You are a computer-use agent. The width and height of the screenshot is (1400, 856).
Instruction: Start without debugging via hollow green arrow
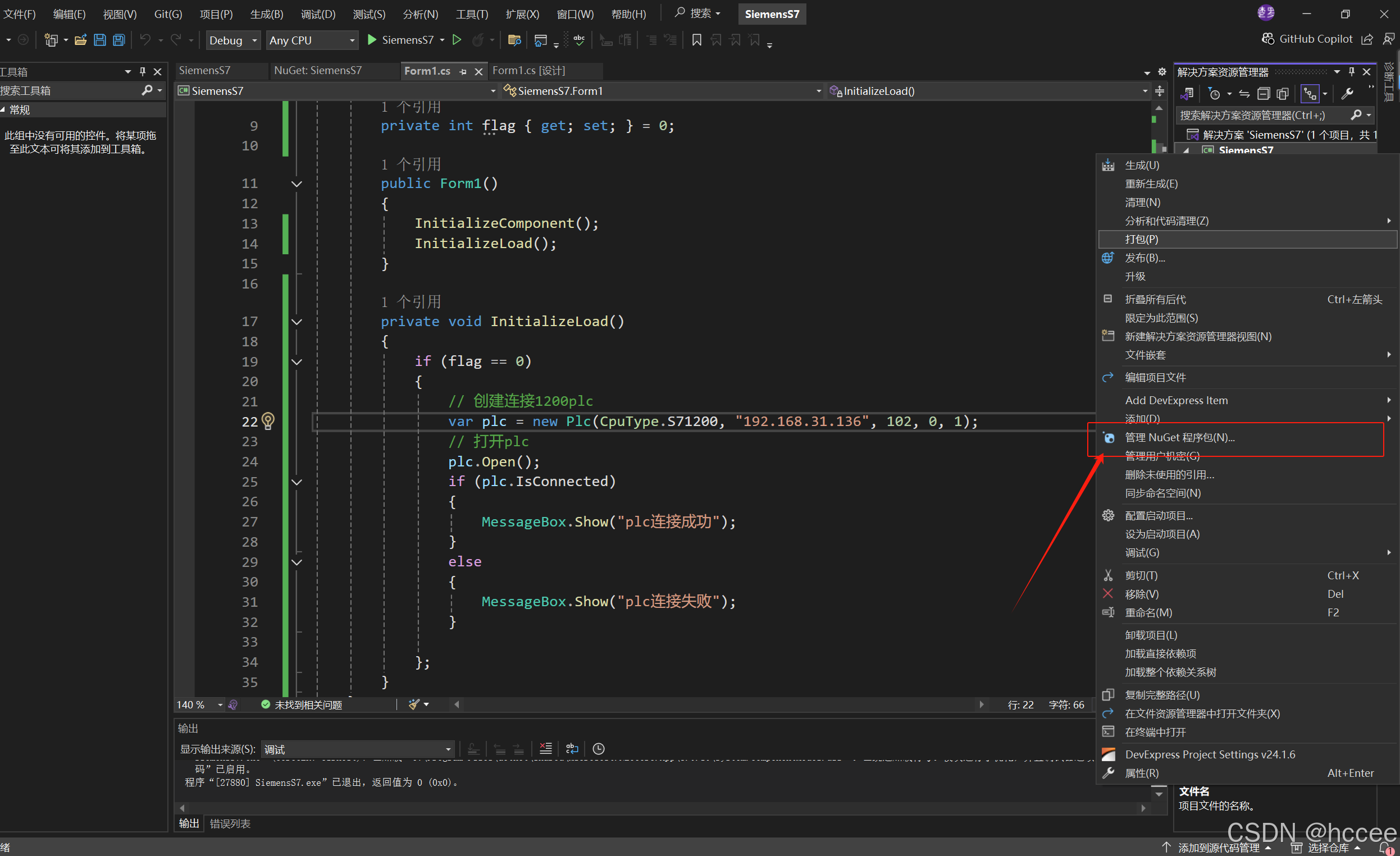(457, 40)
